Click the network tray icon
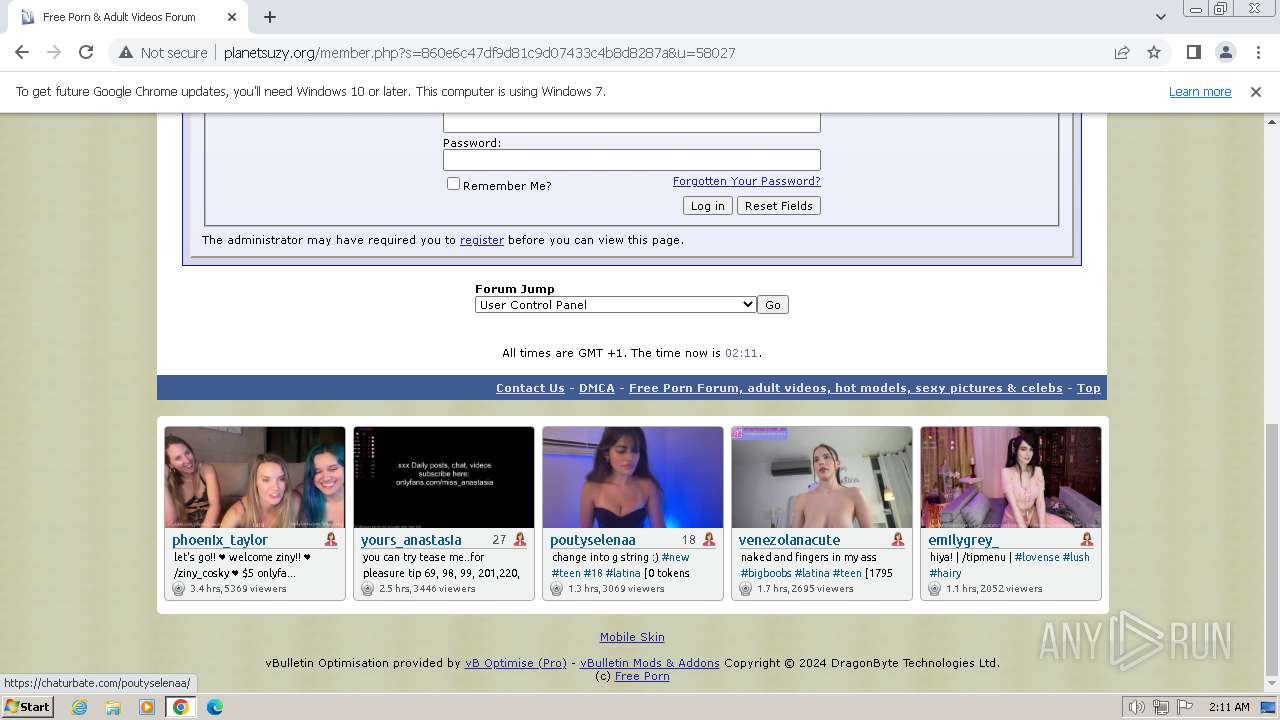This screenshot has width=1280, height=720. click(1160, 707)
